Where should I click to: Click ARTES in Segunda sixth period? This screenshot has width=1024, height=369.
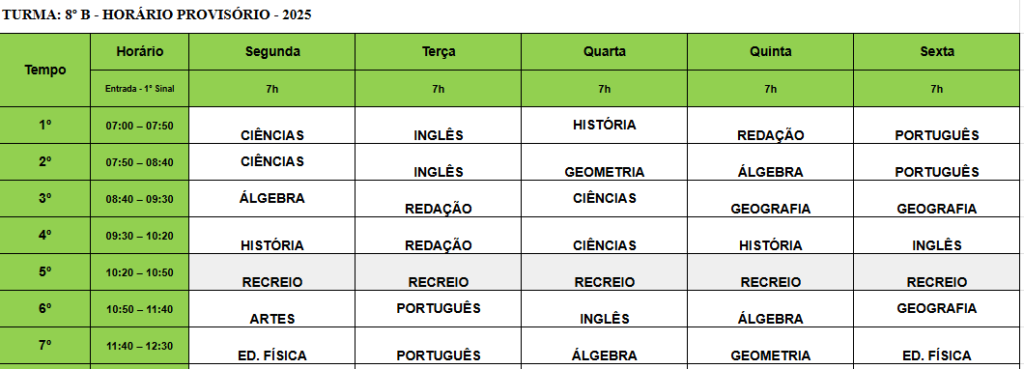point(272,319)
